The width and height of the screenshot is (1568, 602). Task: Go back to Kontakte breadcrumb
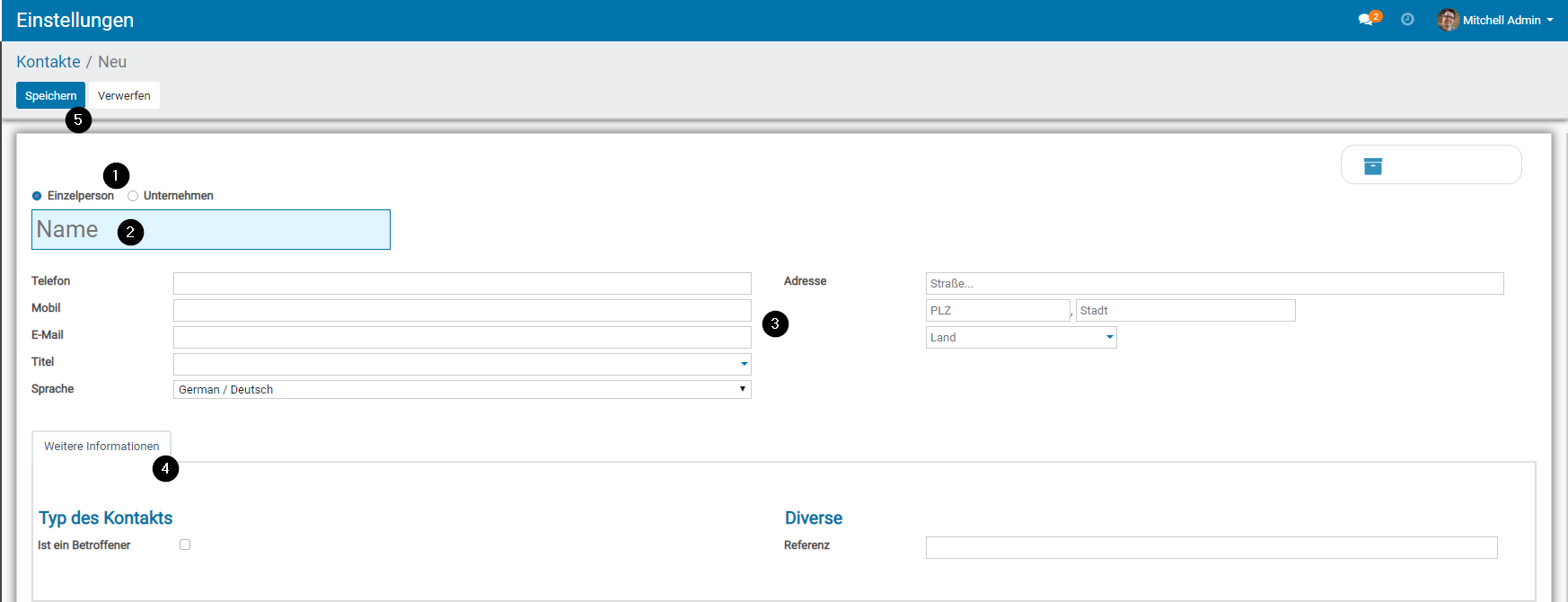pos(48,62)
